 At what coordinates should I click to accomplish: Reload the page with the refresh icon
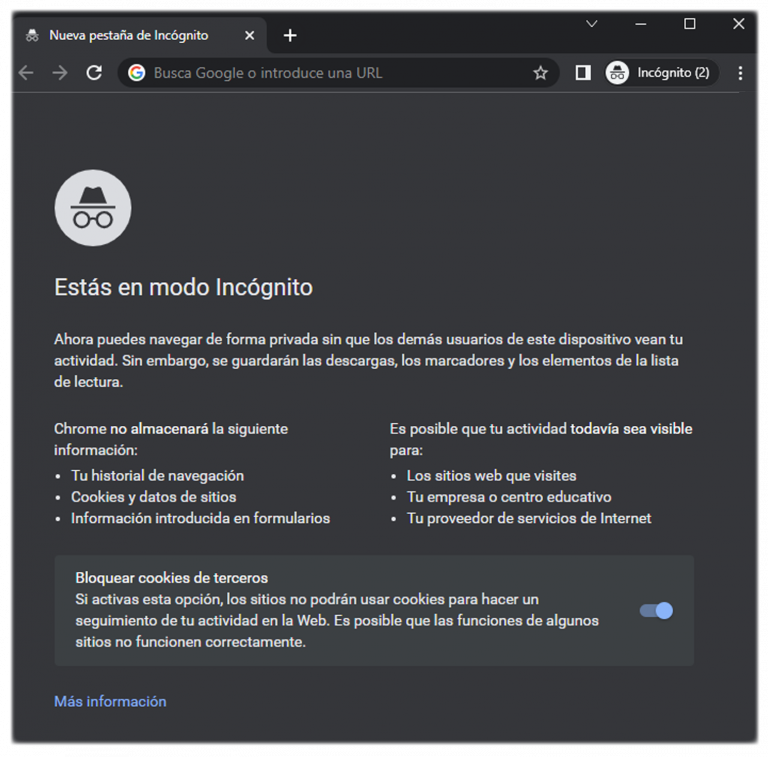[x=94, y=73]
